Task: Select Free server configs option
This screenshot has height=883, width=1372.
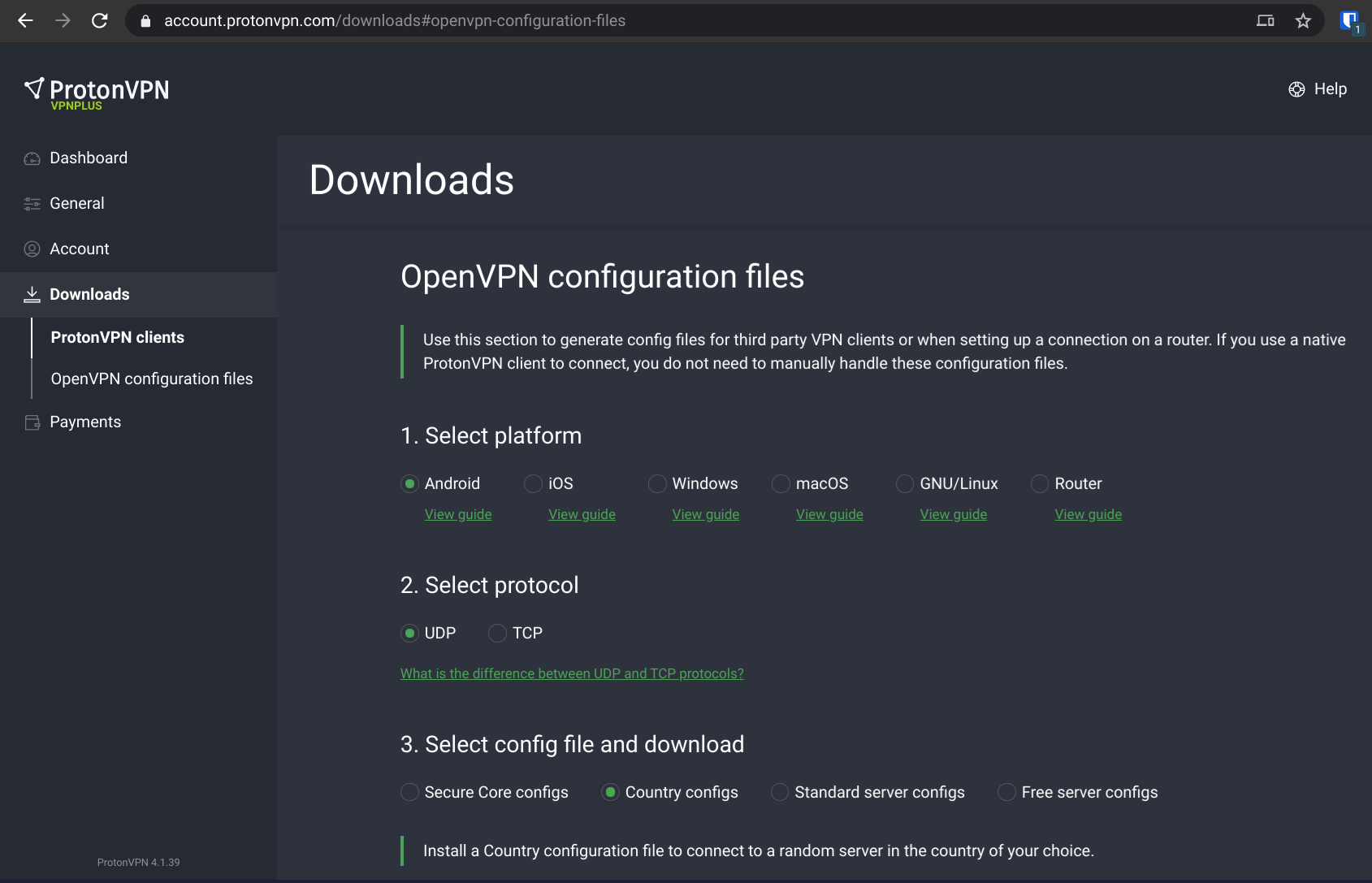Action: click(1007, 793)
